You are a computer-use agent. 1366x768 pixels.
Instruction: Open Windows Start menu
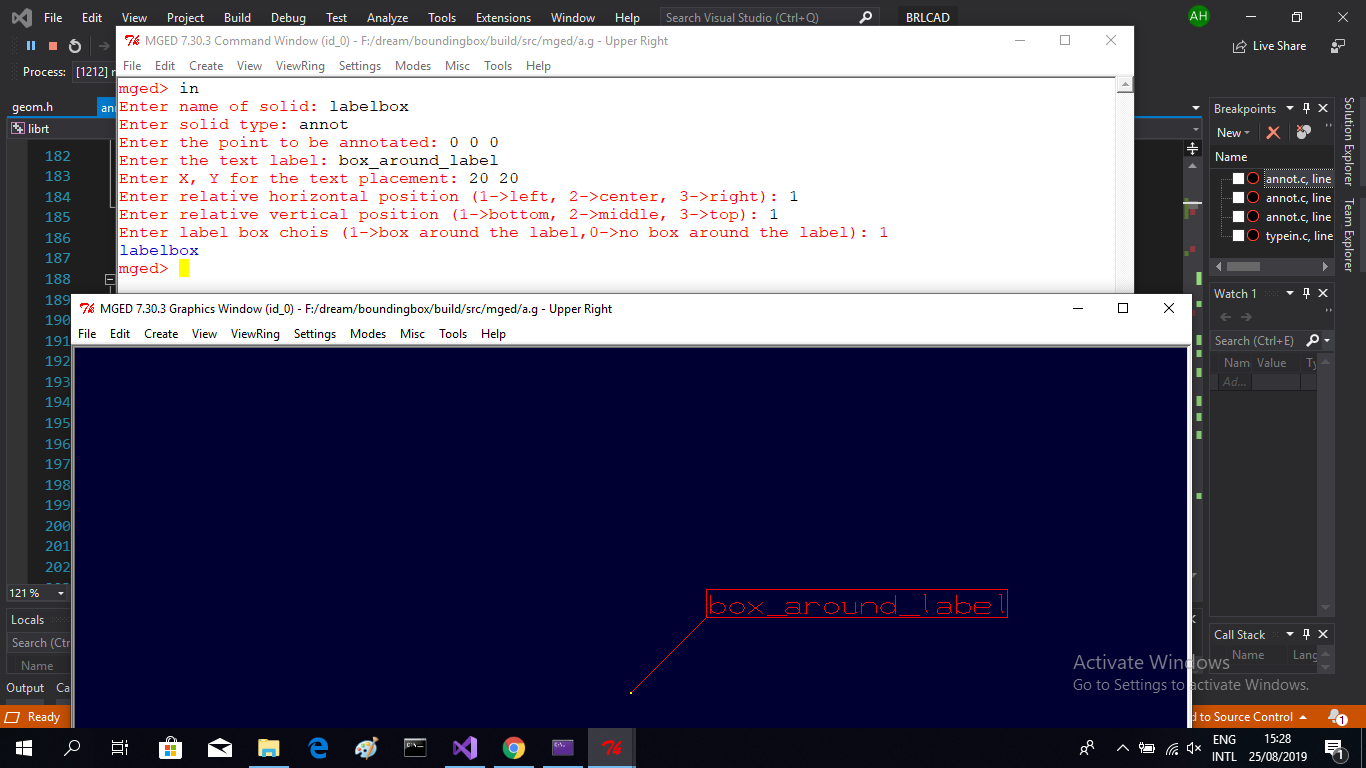coord(24,748)
